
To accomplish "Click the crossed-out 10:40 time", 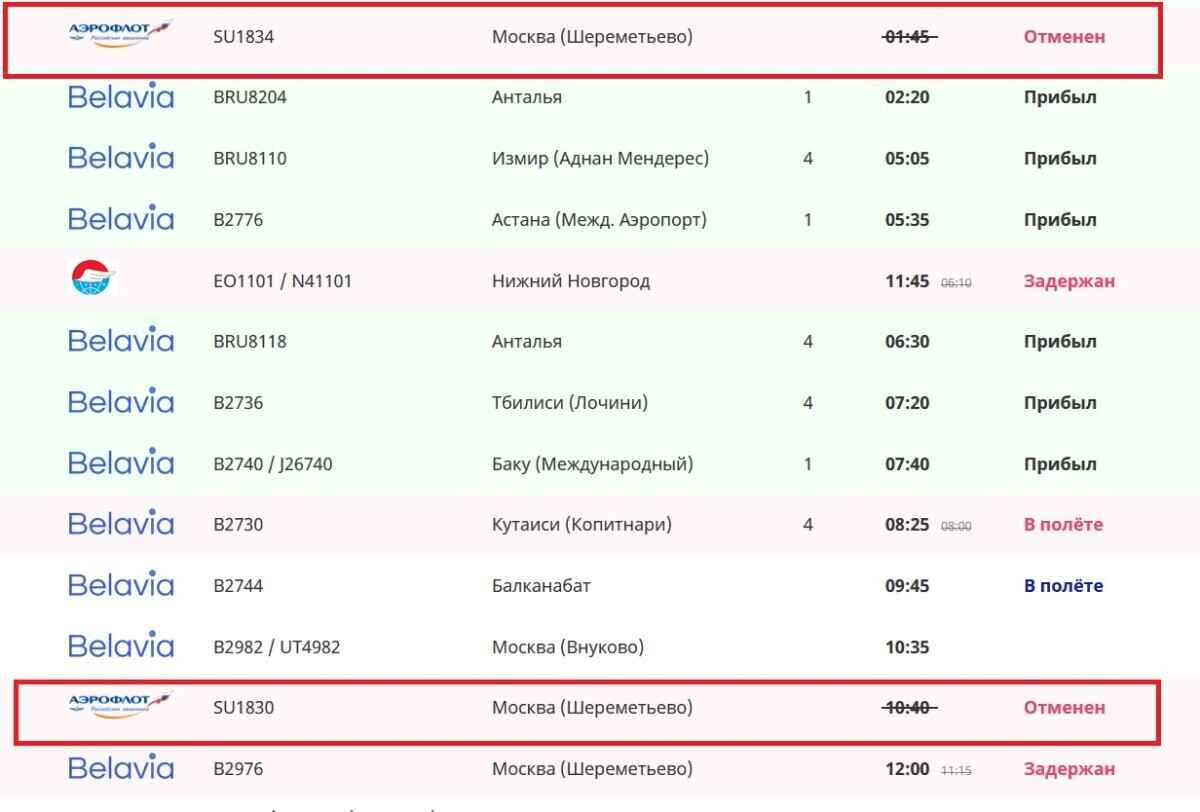I will pyautogui.click(x=909, y=708).
